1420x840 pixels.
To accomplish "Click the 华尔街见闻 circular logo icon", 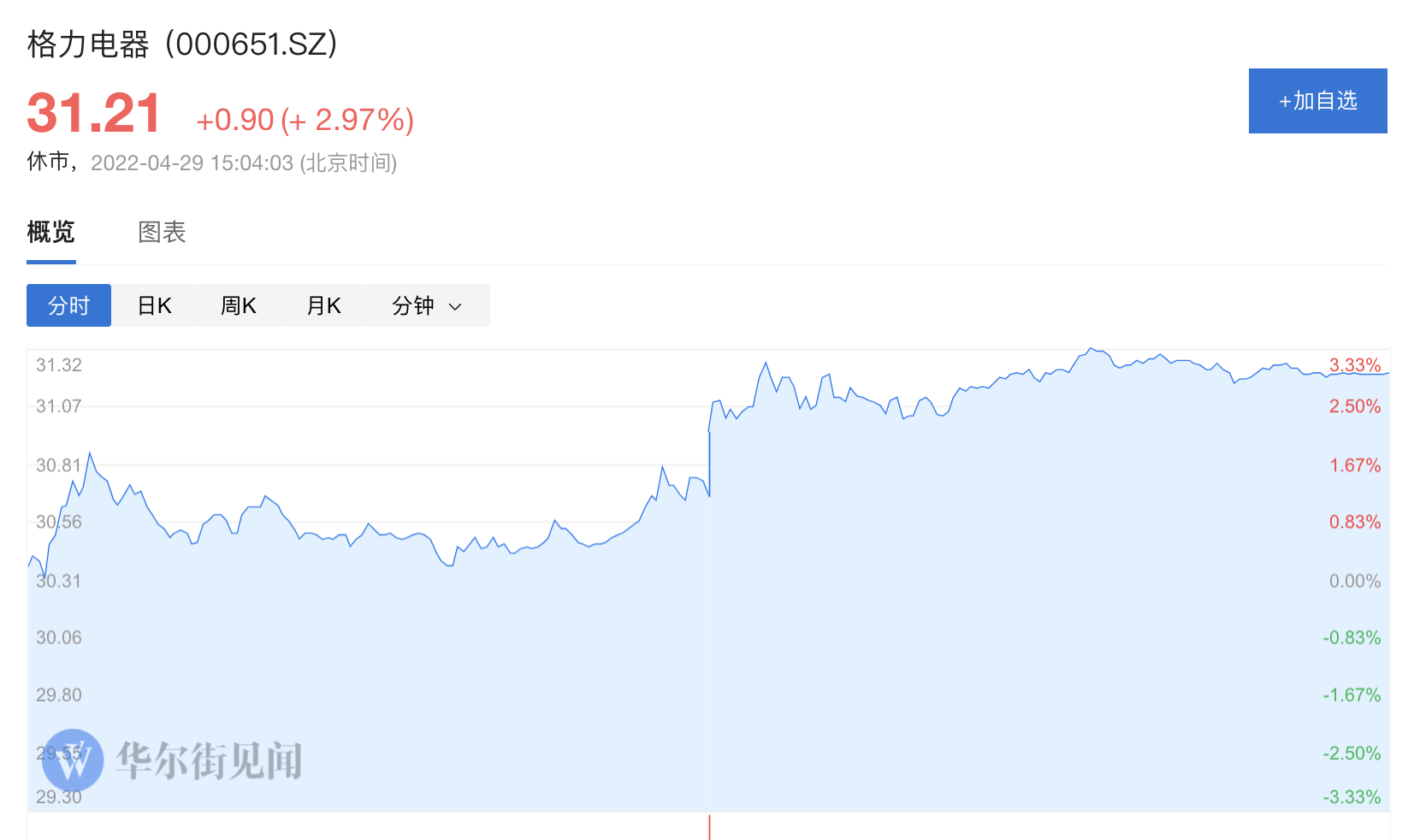I will coord(73,760).
